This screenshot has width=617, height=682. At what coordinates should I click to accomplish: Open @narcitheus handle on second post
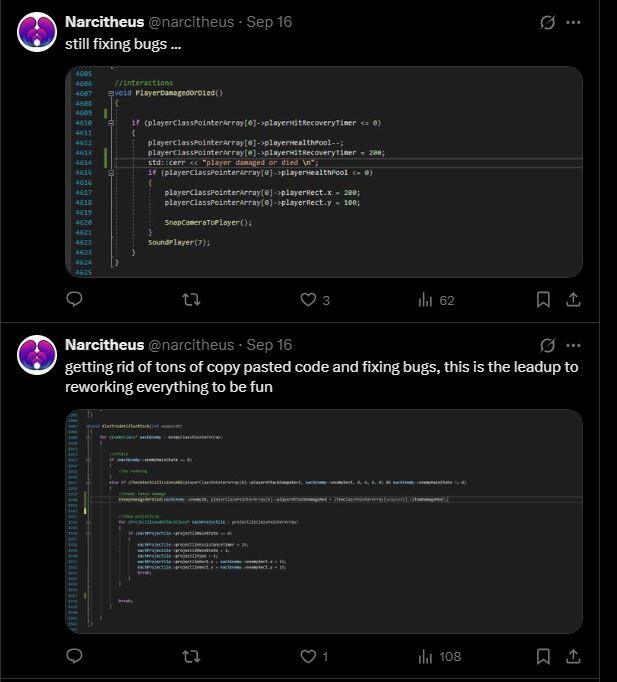click(191, 345)
